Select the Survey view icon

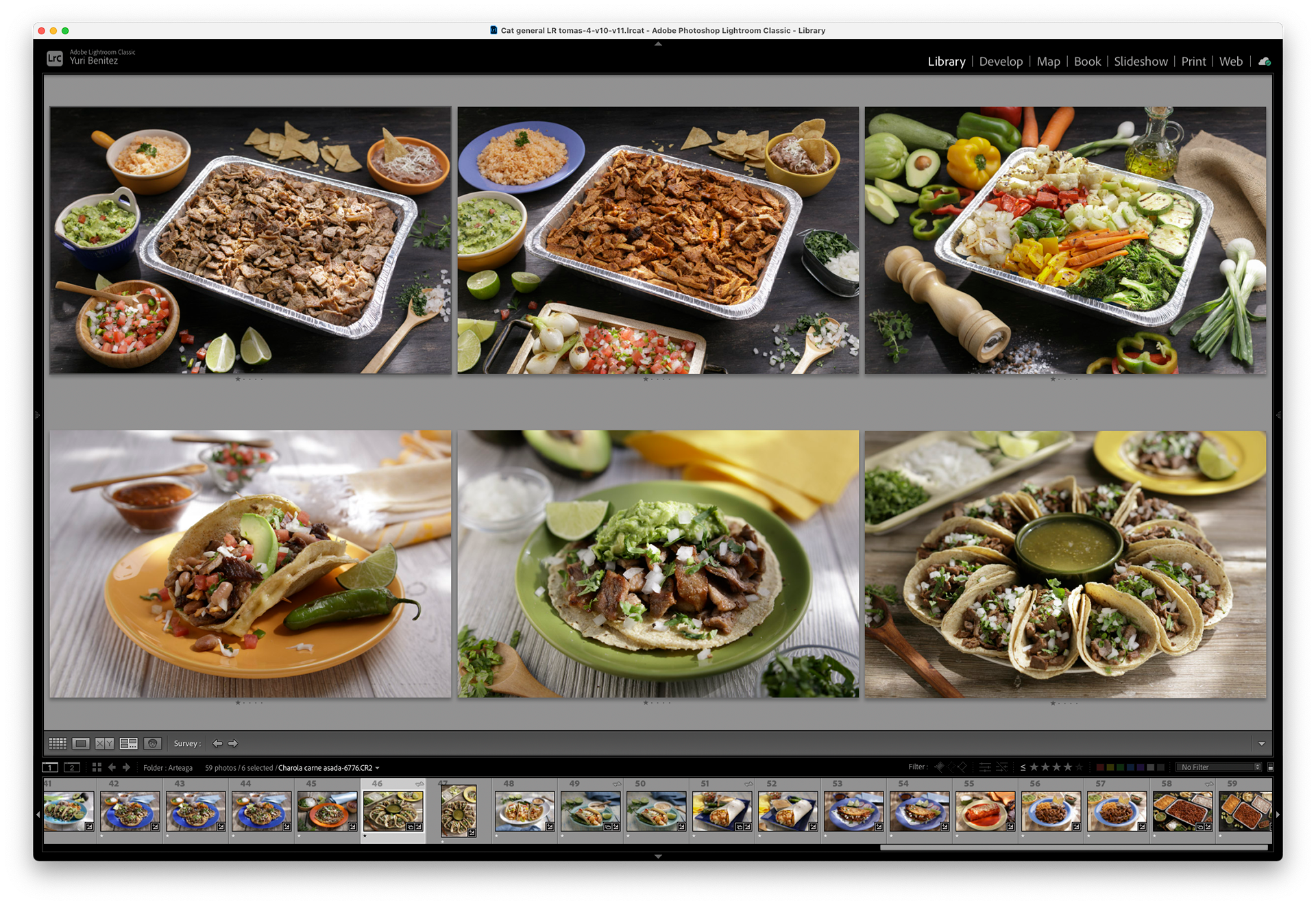click(x=128, y=743)
